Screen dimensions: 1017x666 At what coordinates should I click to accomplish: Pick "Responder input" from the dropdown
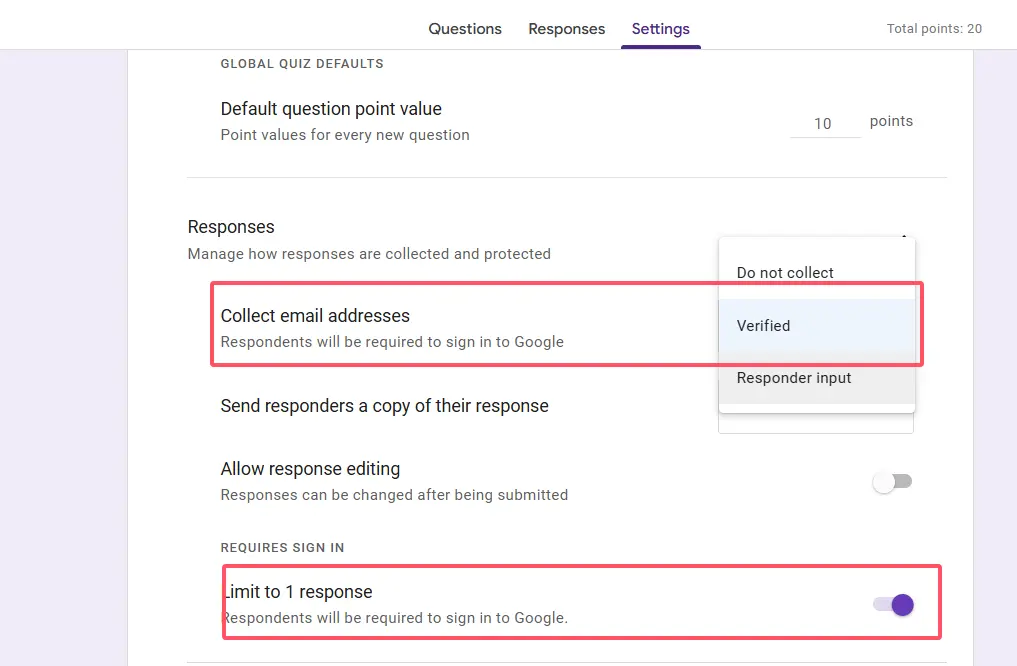click(794, 378)
